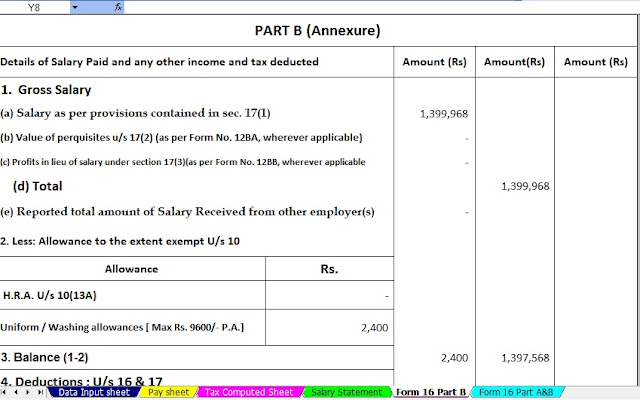Select the Balance (1-2) amount 1,397,568
Viewport: 640px width, 400px height.
click(525, 358)
